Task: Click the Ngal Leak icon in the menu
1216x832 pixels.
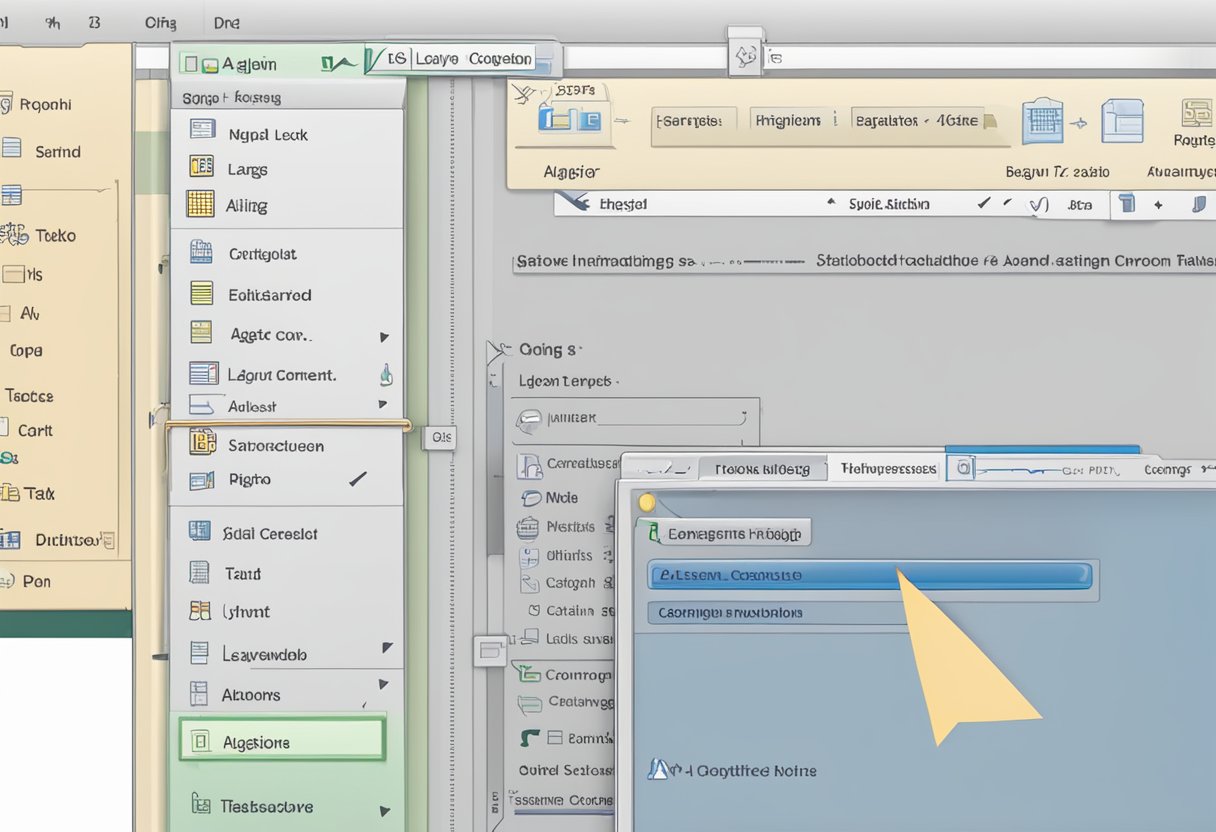Action: pyautogui.click(x=203, y=130)
